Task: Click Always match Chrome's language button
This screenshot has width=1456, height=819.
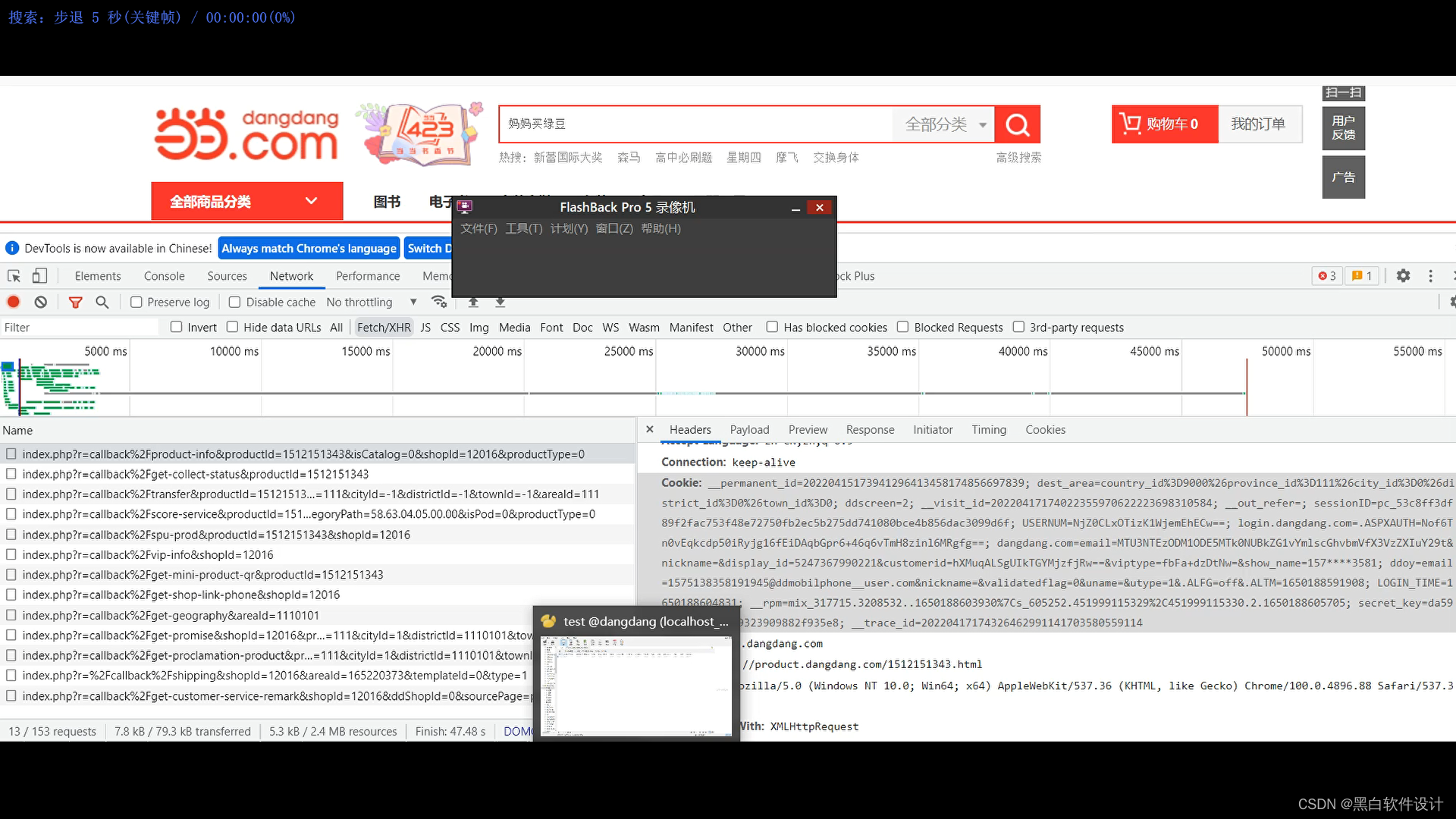Action: click(x=308, y=248)
